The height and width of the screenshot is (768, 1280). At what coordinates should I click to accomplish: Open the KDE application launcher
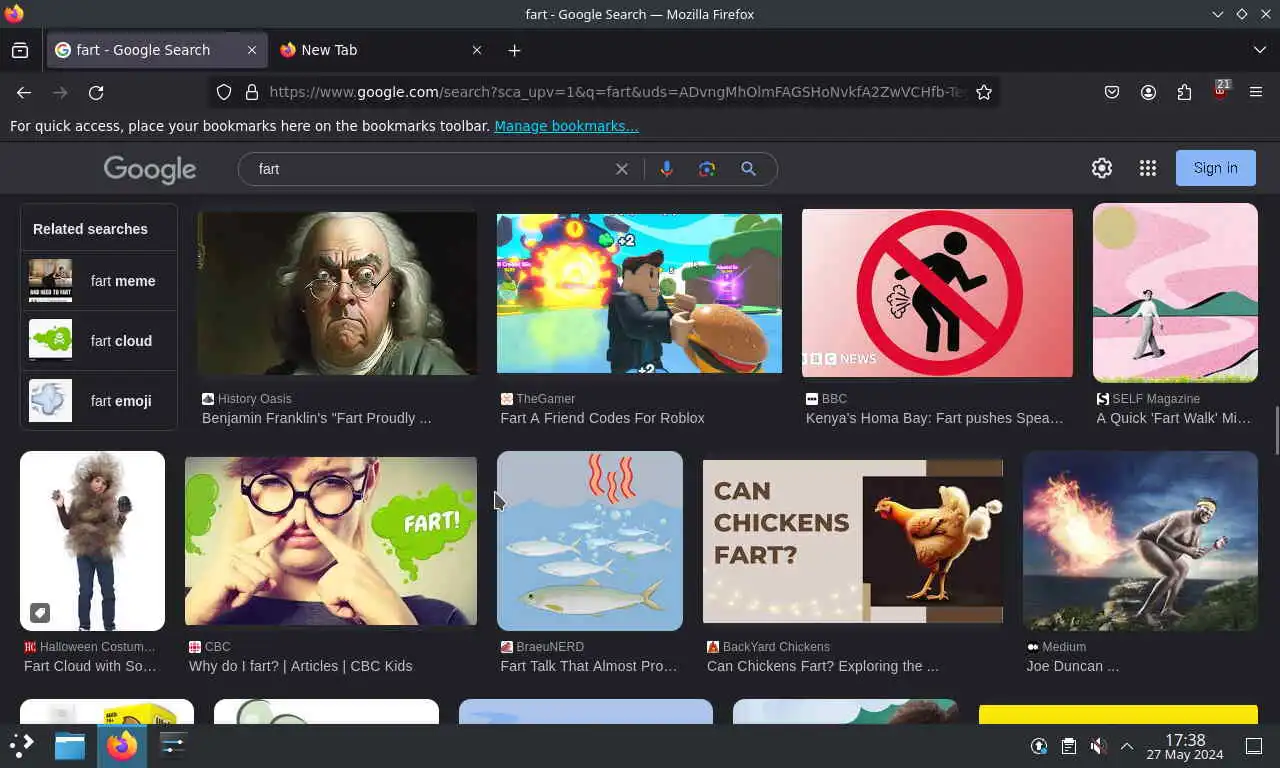point(22,745)
